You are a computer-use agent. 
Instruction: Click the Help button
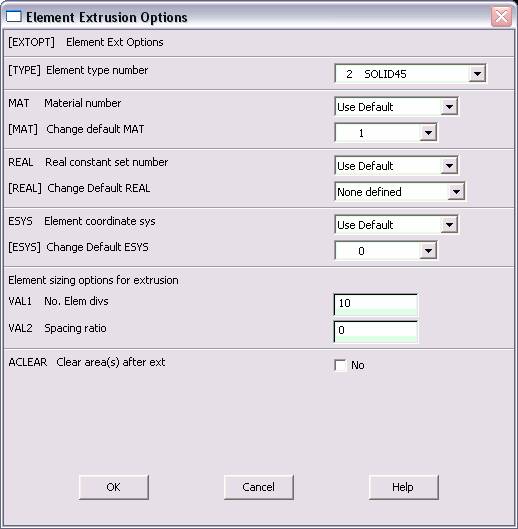pyautogui.click(x=404, y=487)
